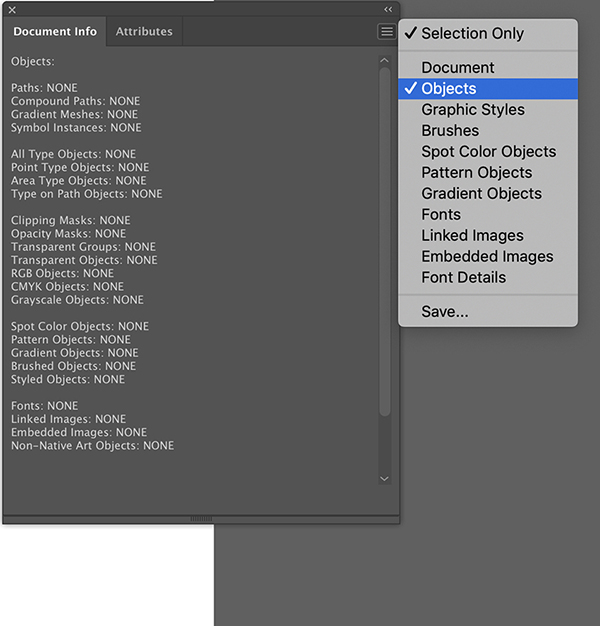Image resolution: width=600 pixels, height=626 pixels.
Task: Choose Embedded Images menu item
Action: click(x=487, y=257)
